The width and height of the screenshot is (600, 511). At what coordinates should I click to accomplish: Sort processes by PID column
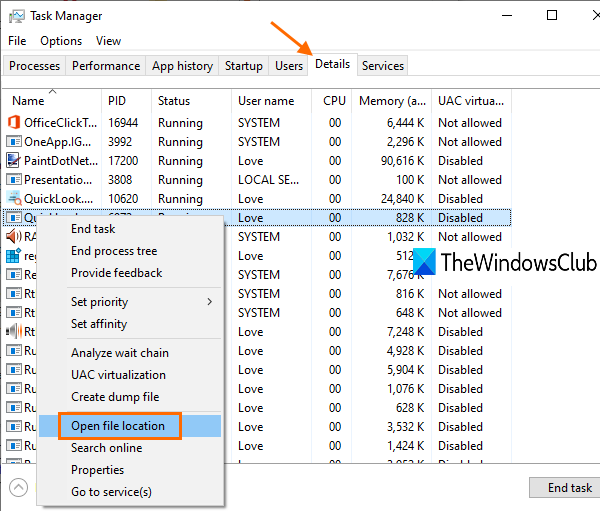point(118,101)
